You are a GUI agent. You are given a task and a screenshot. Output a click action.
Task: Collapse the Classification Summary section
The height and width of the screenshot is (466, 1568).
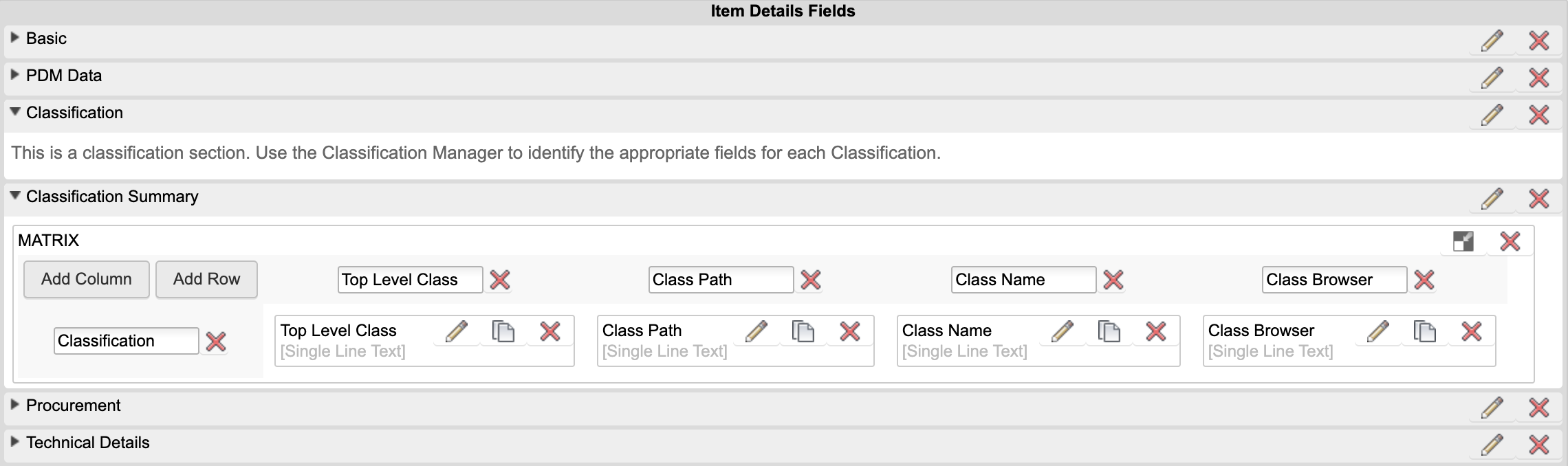pyautogui.click(x=14, y=196)
